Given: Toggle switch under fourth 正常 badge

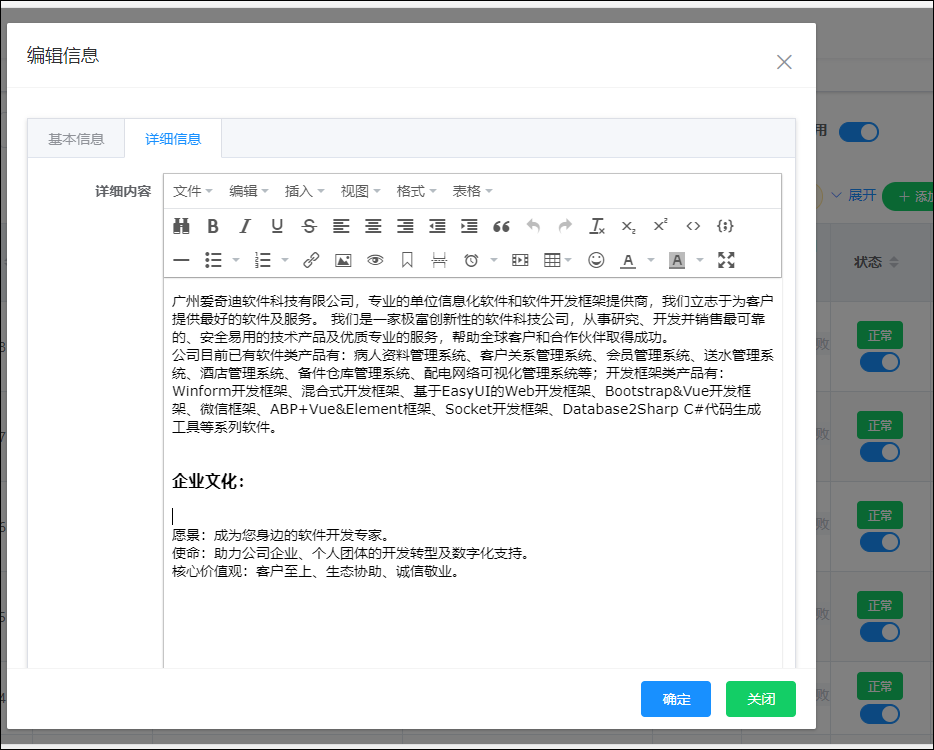Looking at the screenshot, I should (x=880, y=632).
